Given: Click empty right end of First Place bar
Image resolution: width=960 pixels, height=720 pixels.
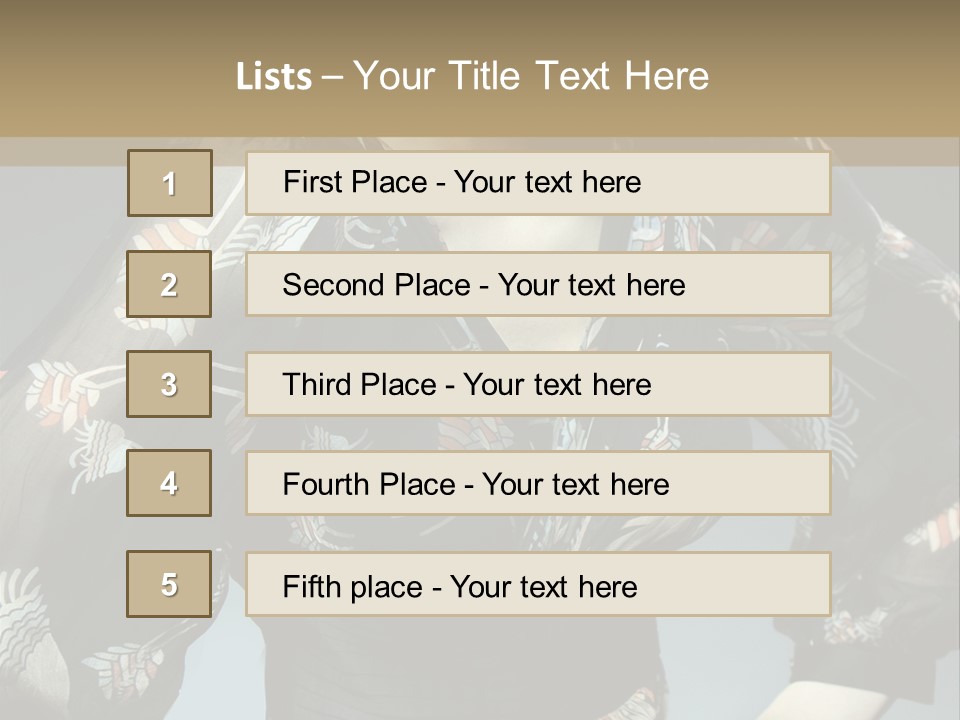Looking at the screenshot, I should click(760, 182).
